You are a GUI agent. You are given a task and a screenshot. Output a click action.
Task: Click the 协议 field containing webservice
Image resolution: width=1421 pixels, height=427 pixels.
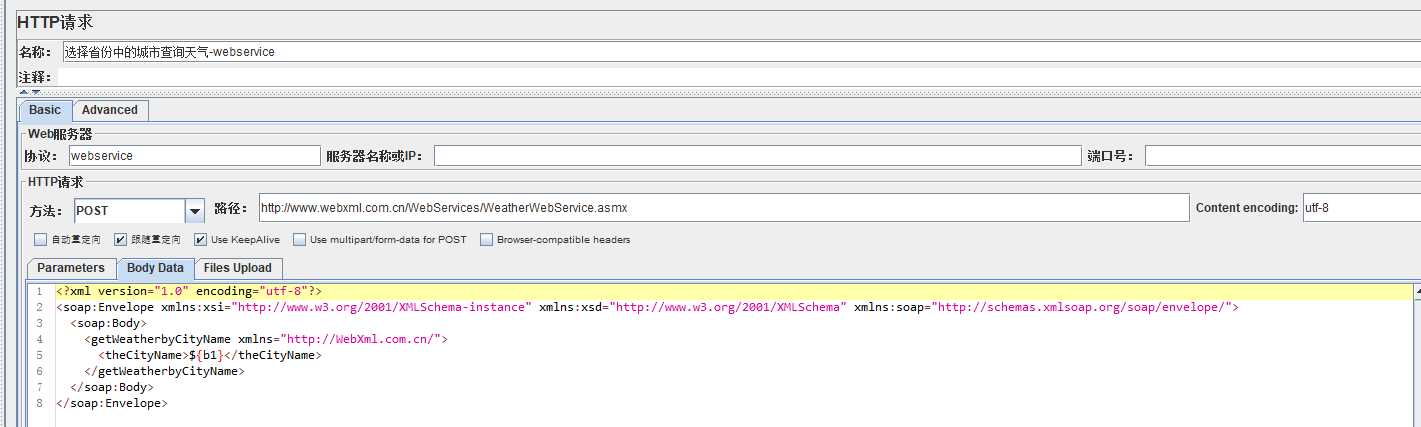click(194, 156)
